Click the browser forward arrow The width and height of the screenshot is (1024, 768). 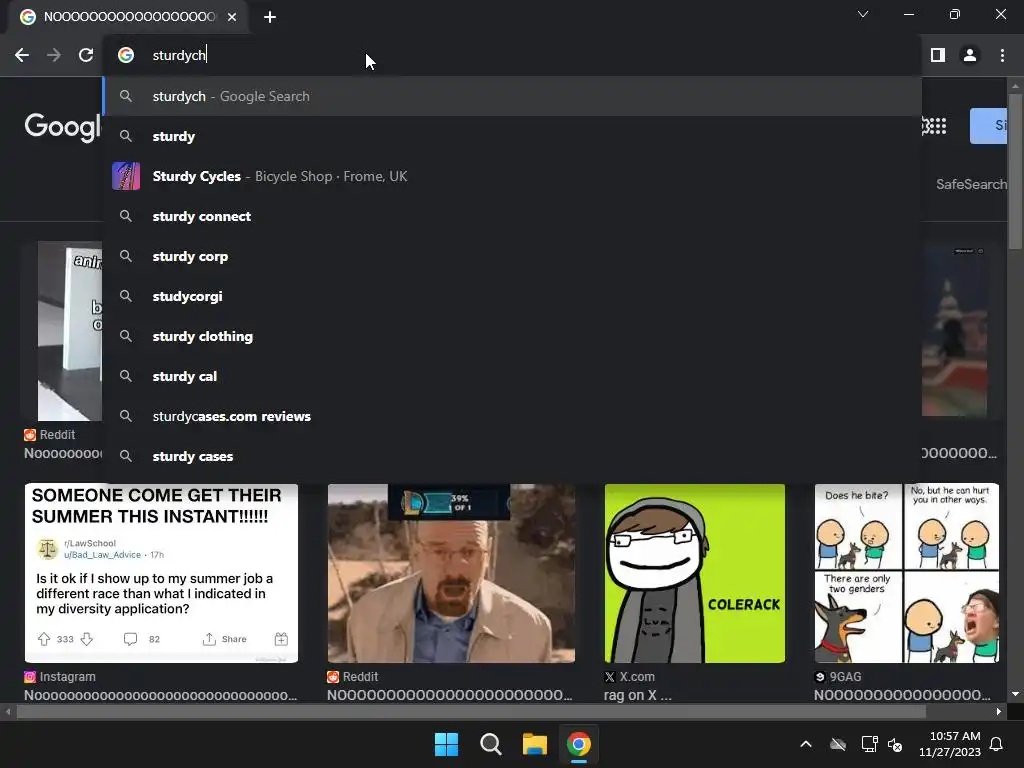(x=54, y=56)
